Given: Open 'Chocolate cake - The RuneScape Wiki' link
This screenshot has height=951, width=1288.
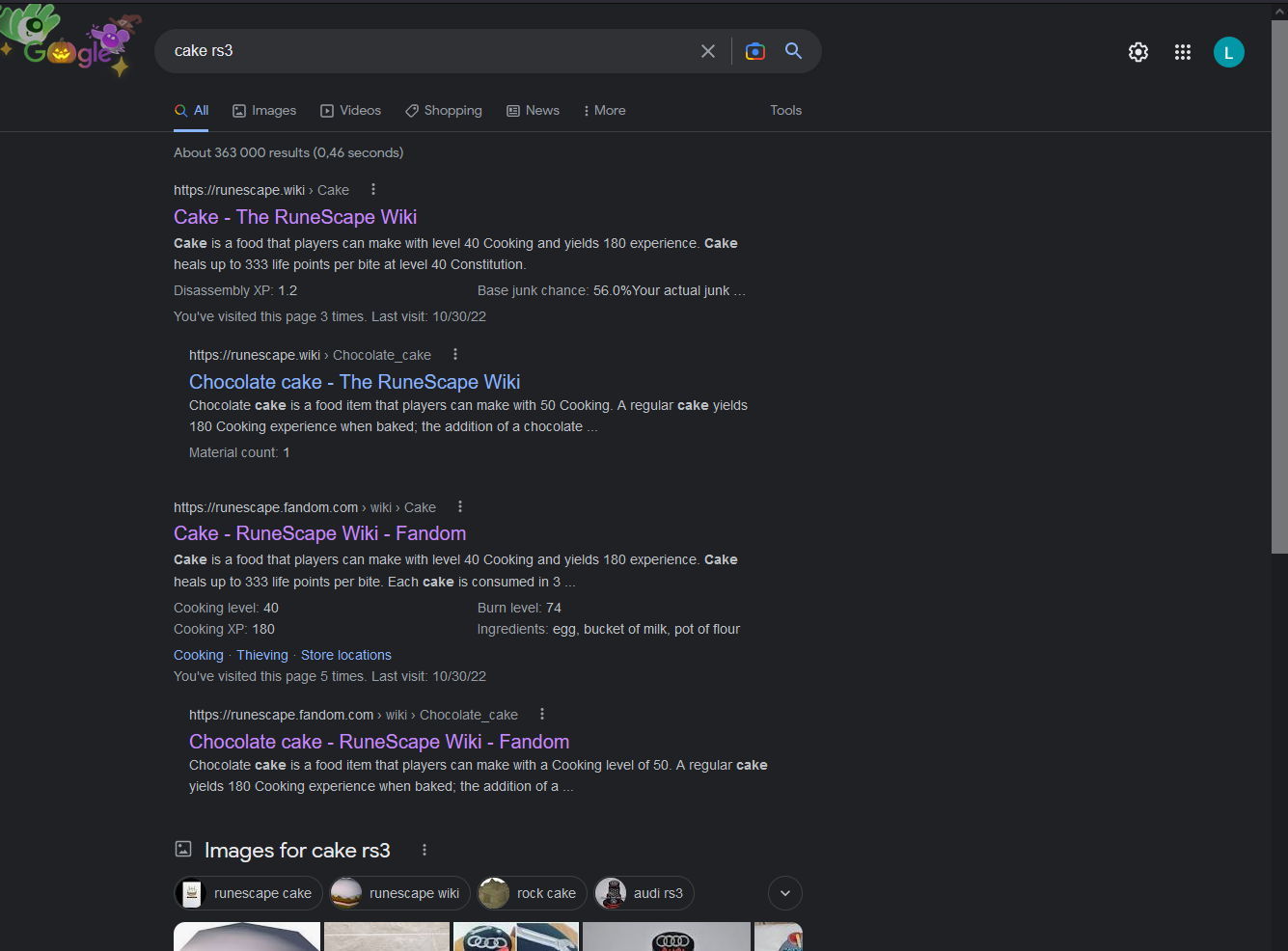Looking at the screenshot, I should pyautogui.click(x=354, y=382).
